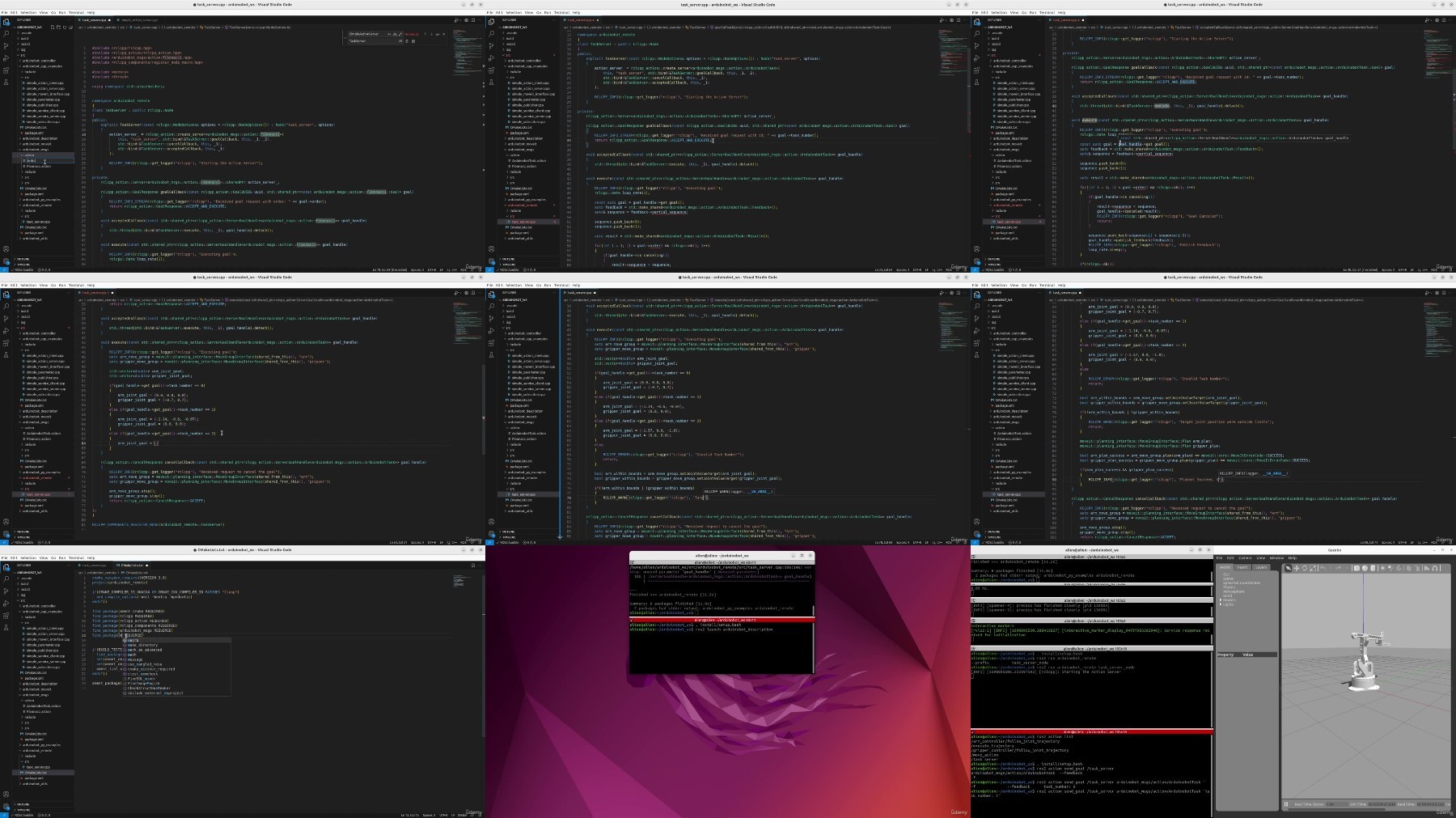Viewport: 1456px width, 818px height.
Task: Expand the Models node in Gazebo World tree
Action: pos(1221,600)
